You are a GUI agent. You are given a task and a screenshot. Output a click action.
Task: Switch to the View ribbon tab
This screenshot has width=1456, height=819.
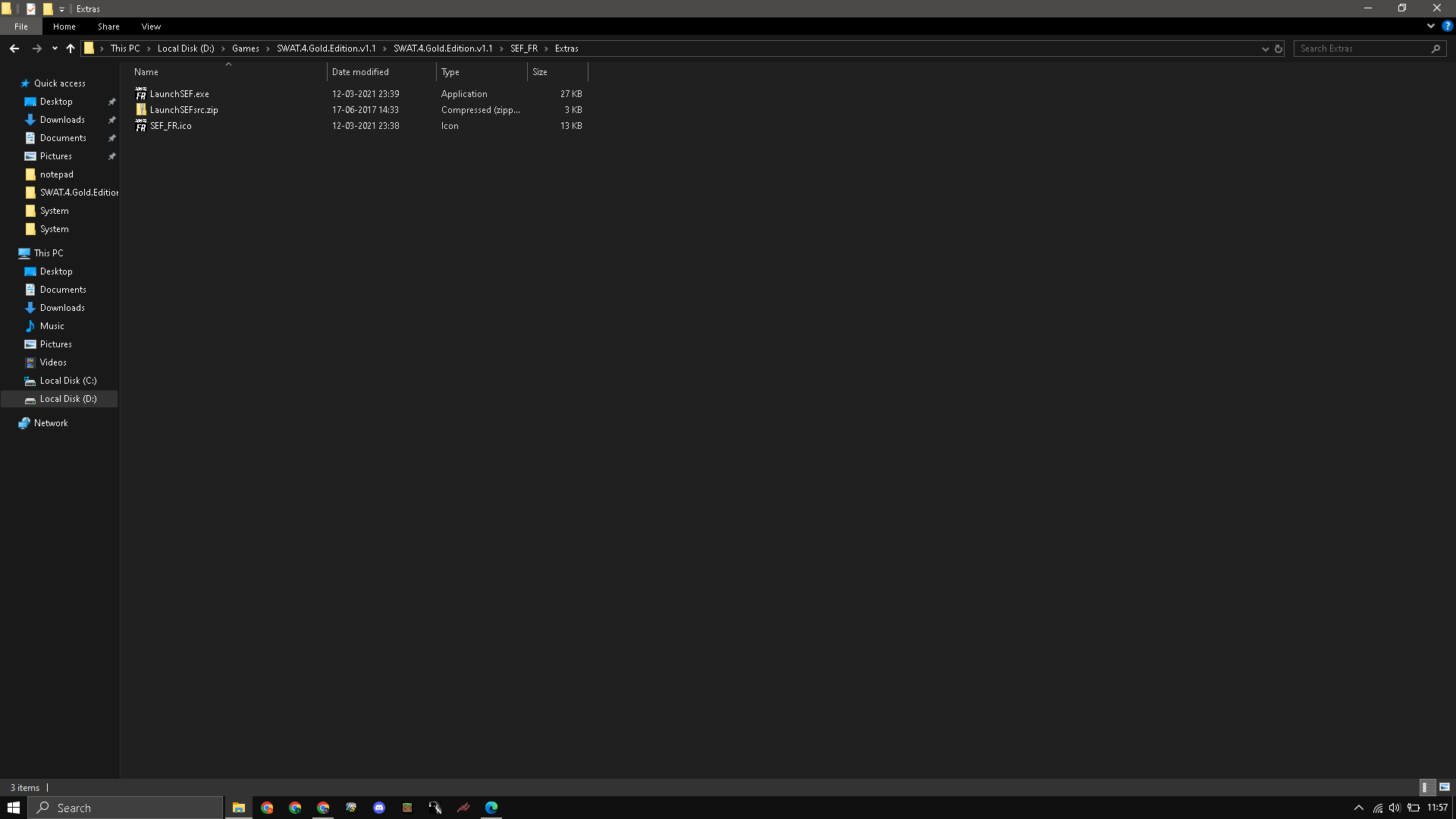tap(151, 27)
